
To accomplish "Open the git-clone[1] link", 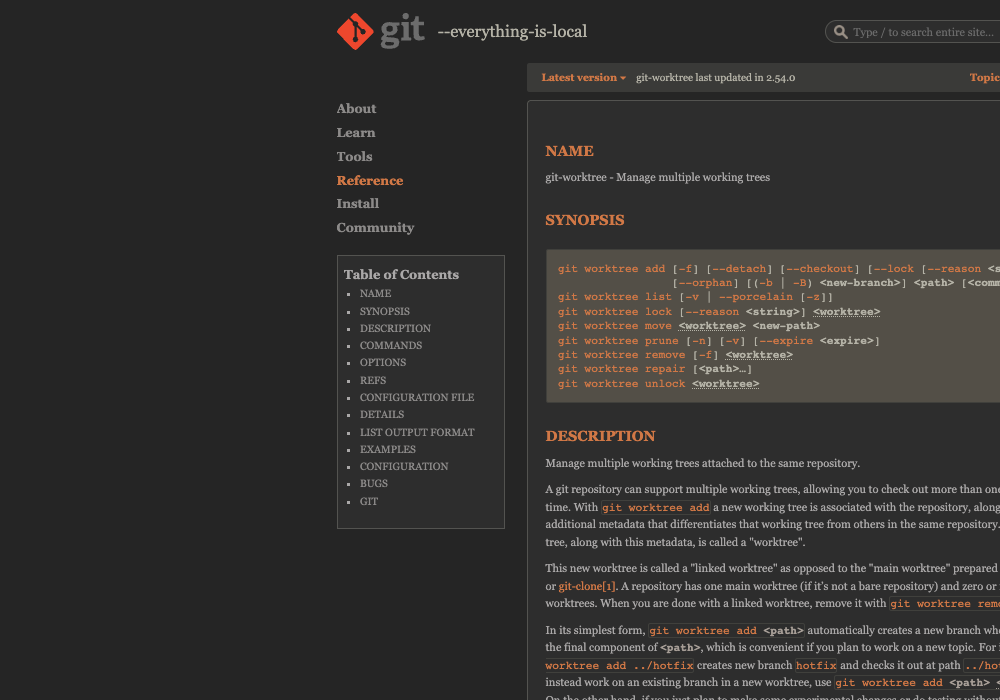I will point(587,586).
